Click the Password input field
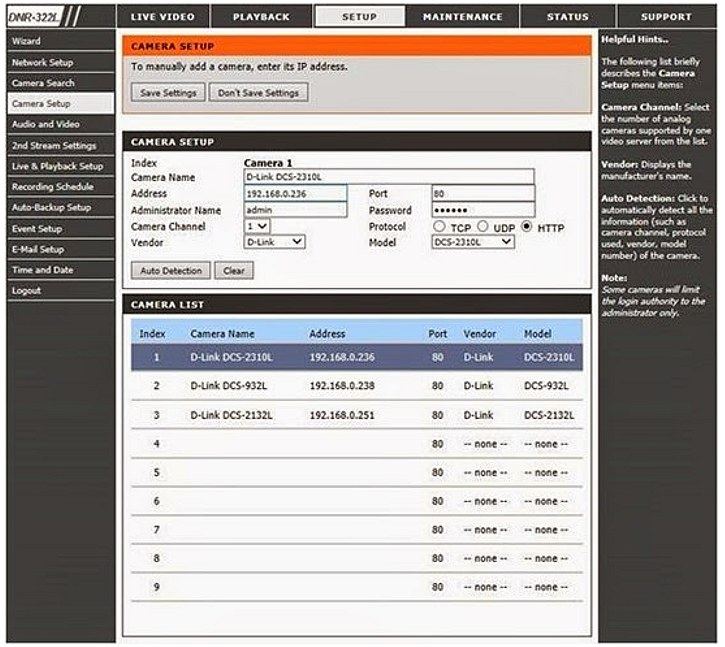The height and width of the screenshot is (647, 725). coord(482,210)
